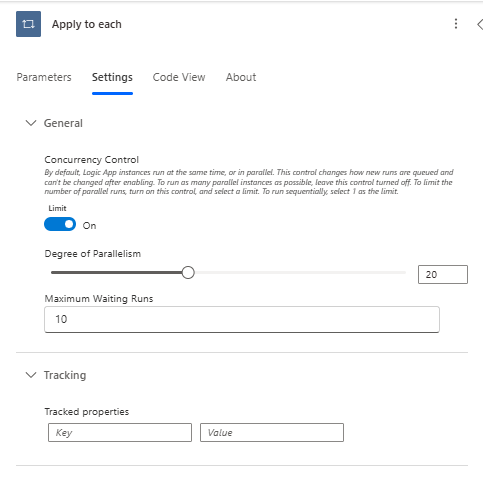Click the Maximum Waiting Runs field

242,319
